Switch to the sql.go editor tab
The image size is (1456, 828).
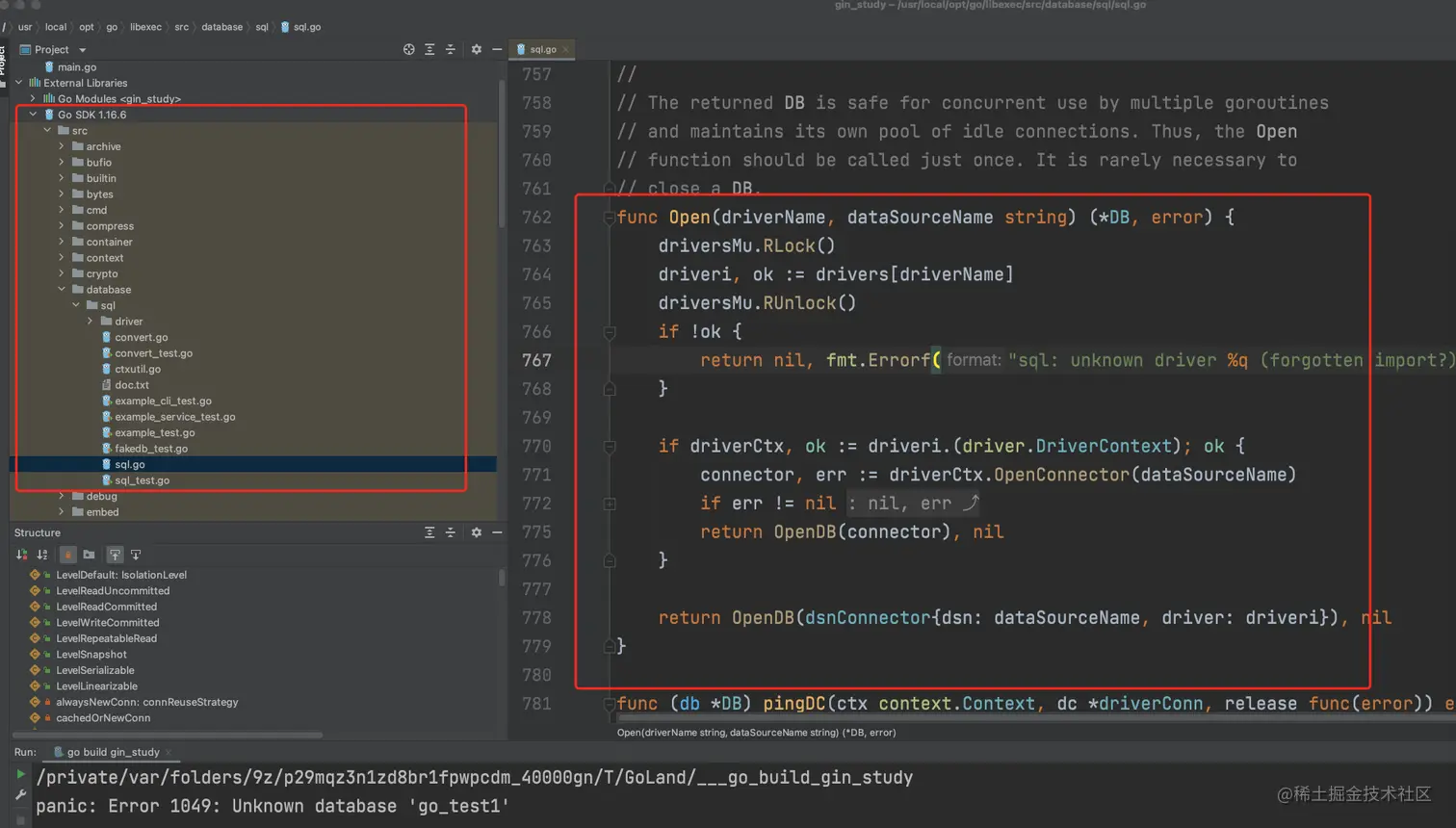543,49
